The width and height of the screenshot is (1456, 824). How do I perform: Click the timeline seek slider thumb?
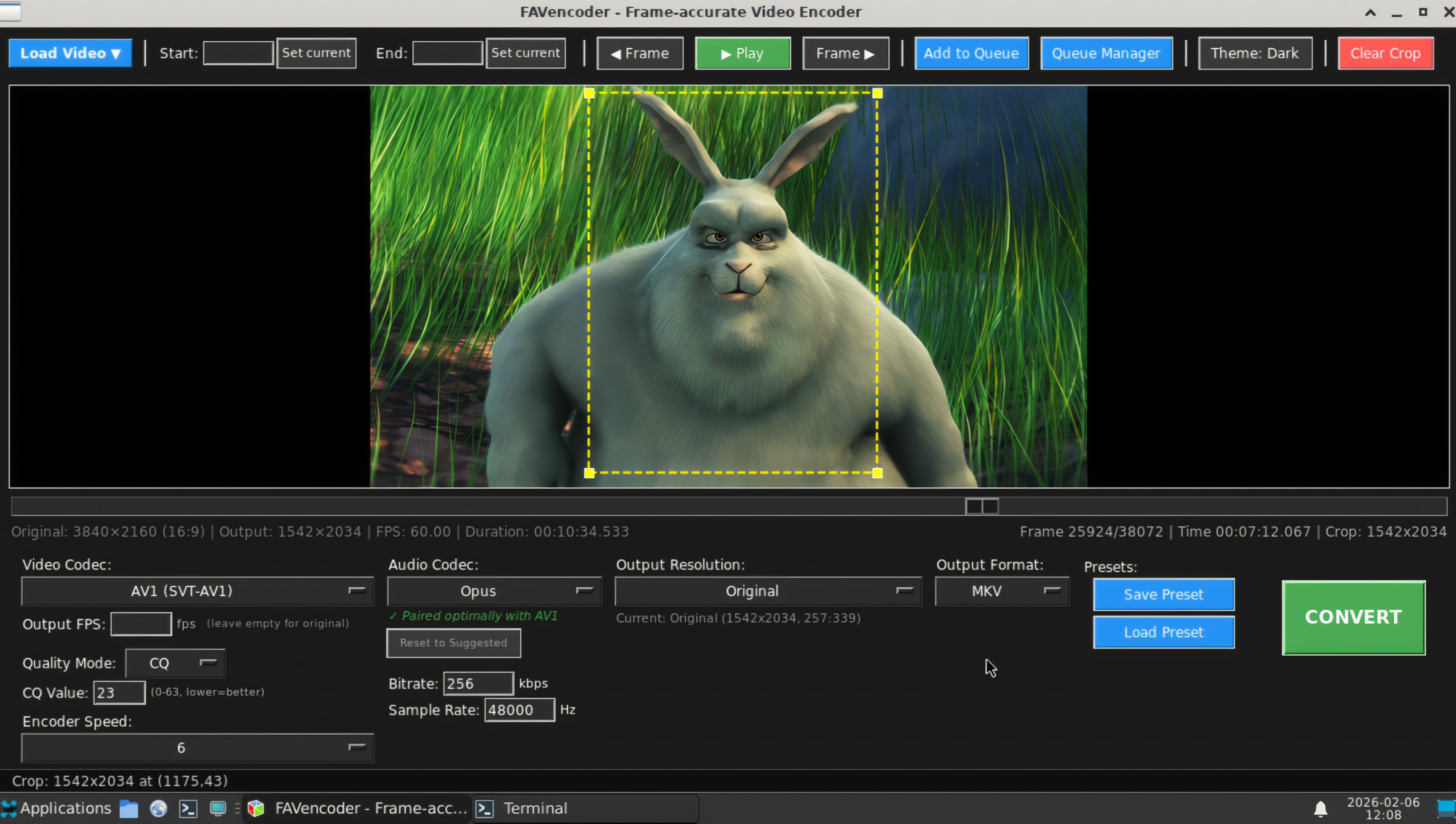coord(982,506)
